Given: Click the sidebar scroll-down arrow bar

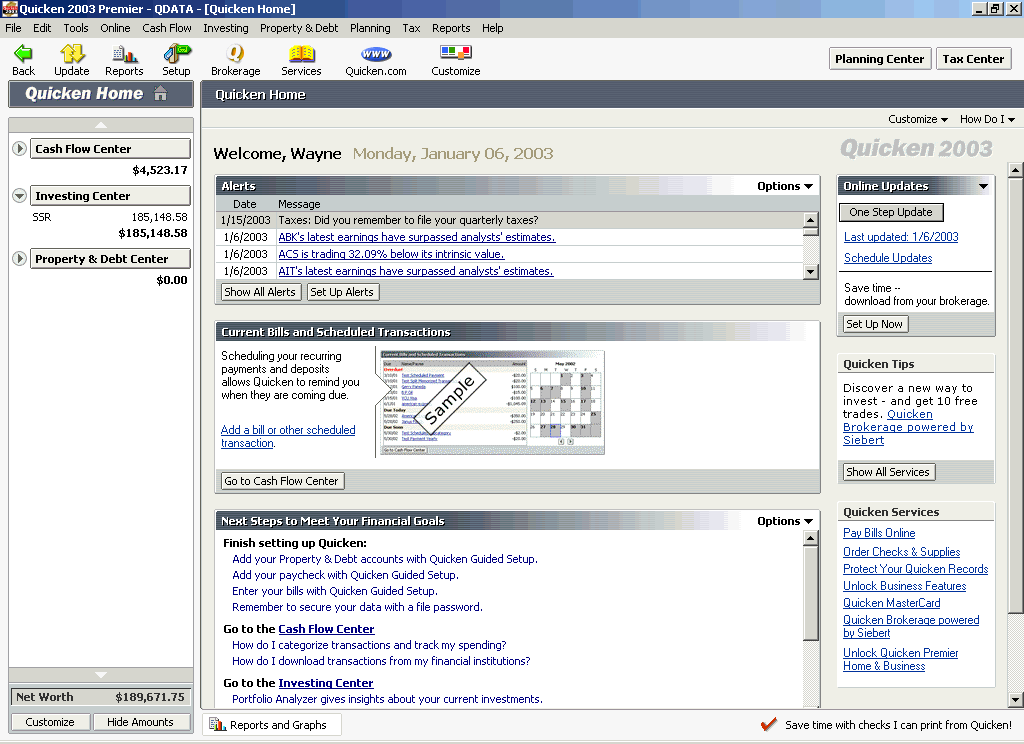Looking at the screenshot, I should [101, 675].
